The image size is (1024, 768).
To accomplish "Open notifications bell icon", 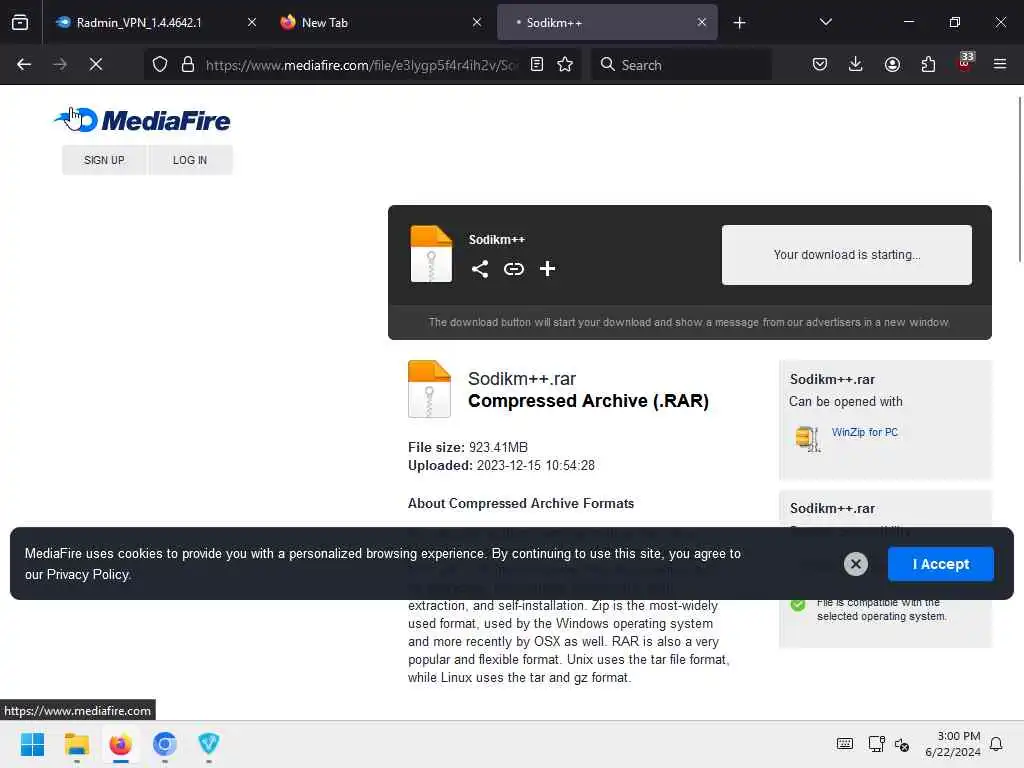I will 996,744.
